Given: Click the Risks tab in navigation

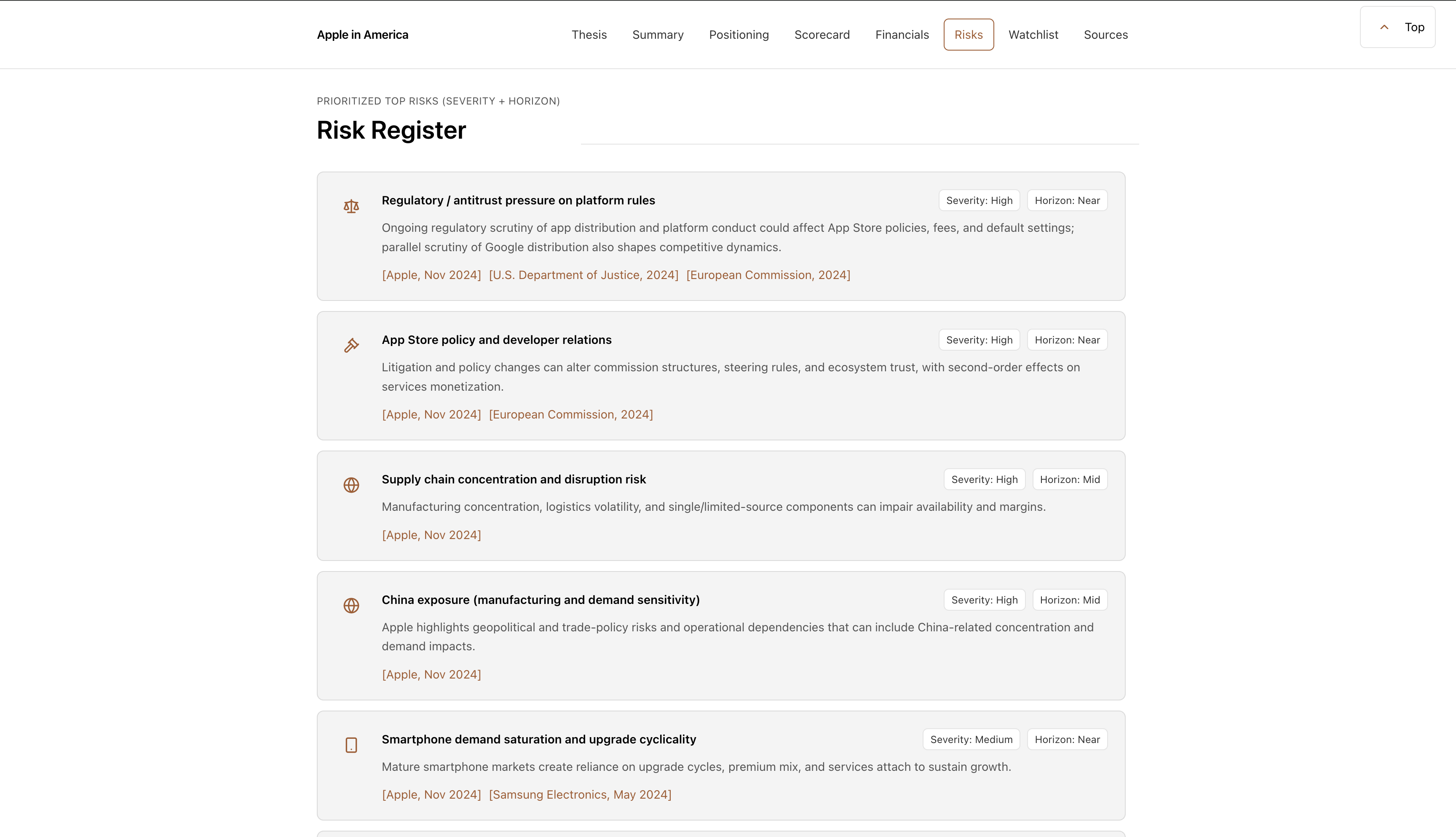Looking at the screenshot, I should click(x=968, y=35).
